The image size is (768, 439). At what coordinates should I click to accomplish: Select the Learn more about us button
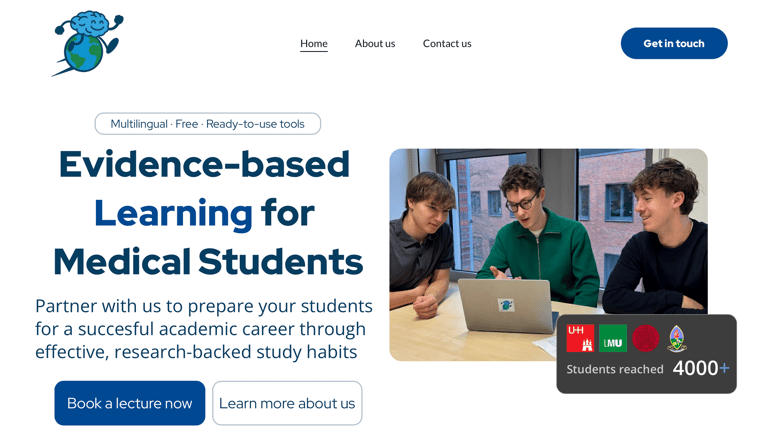coord(287,403)
